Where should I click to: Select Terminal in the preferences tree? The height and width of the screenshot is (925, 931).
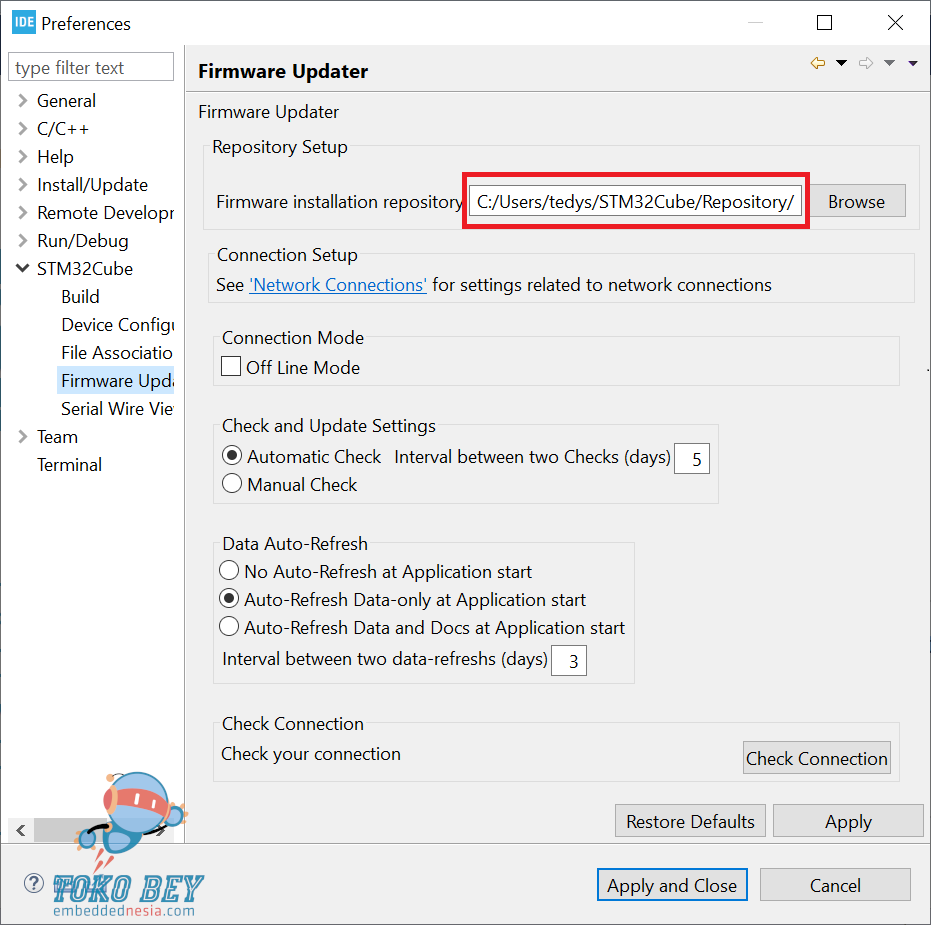tap(69, 465)
